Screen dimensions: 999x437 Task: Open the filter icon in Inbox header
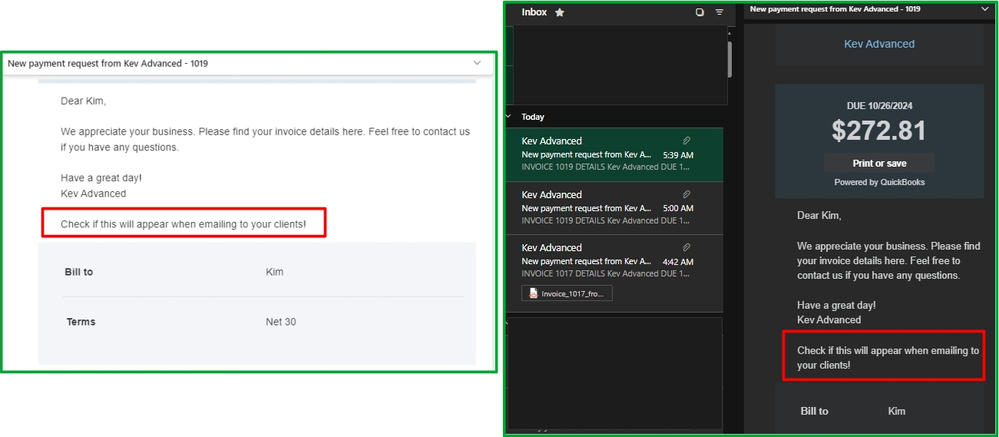click(x=719, y=12)
